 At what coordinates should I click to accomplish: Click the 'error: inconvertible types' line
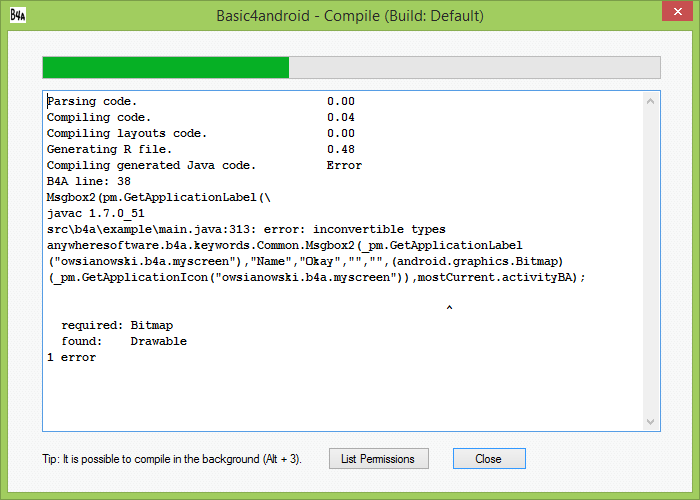point(246,229)
